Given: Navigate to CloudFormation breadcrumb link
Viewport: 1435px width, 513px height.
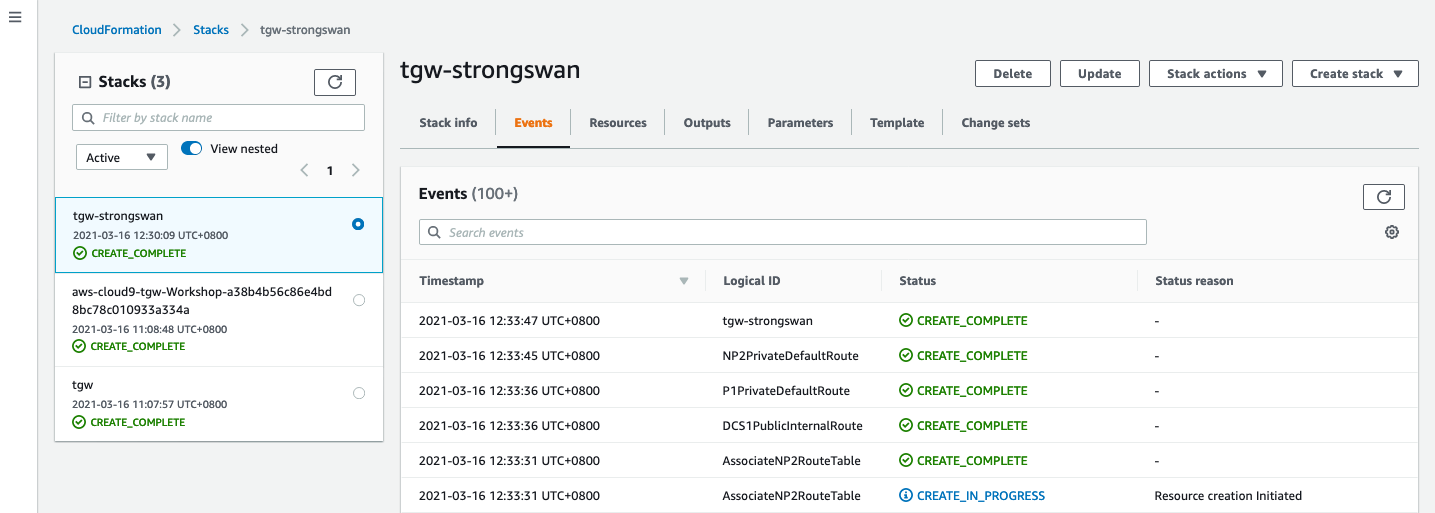Looking at the screenshot, I should 116,30.
